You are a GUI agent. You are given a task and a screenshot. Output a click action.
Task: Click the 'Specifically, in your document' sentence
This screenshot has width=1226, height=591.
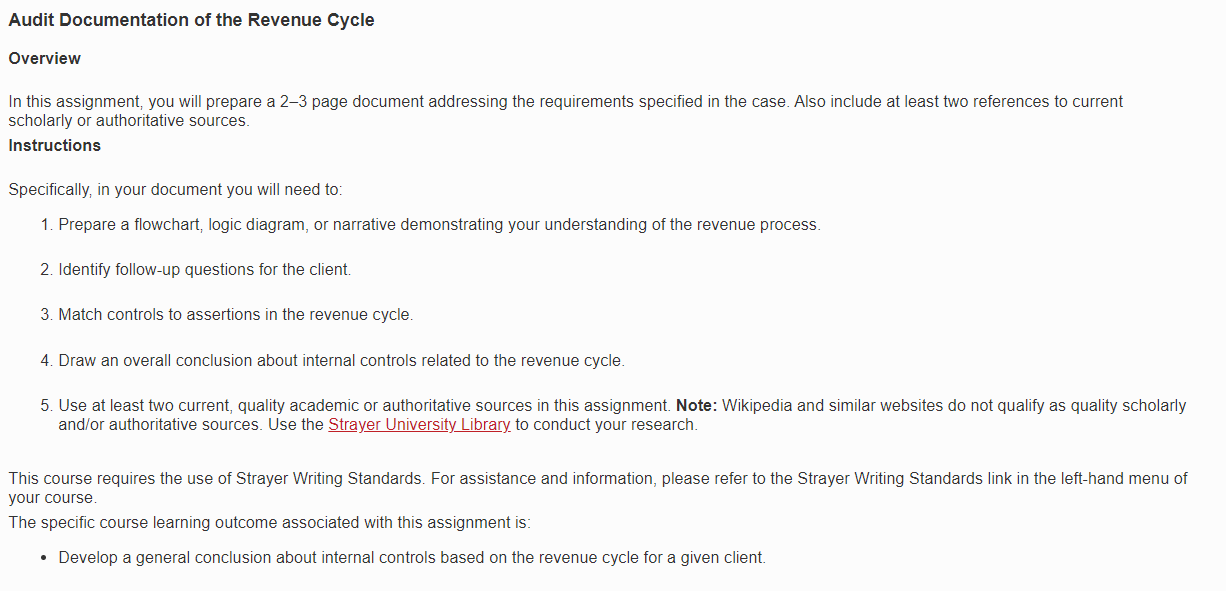click(x=175, y=190)
